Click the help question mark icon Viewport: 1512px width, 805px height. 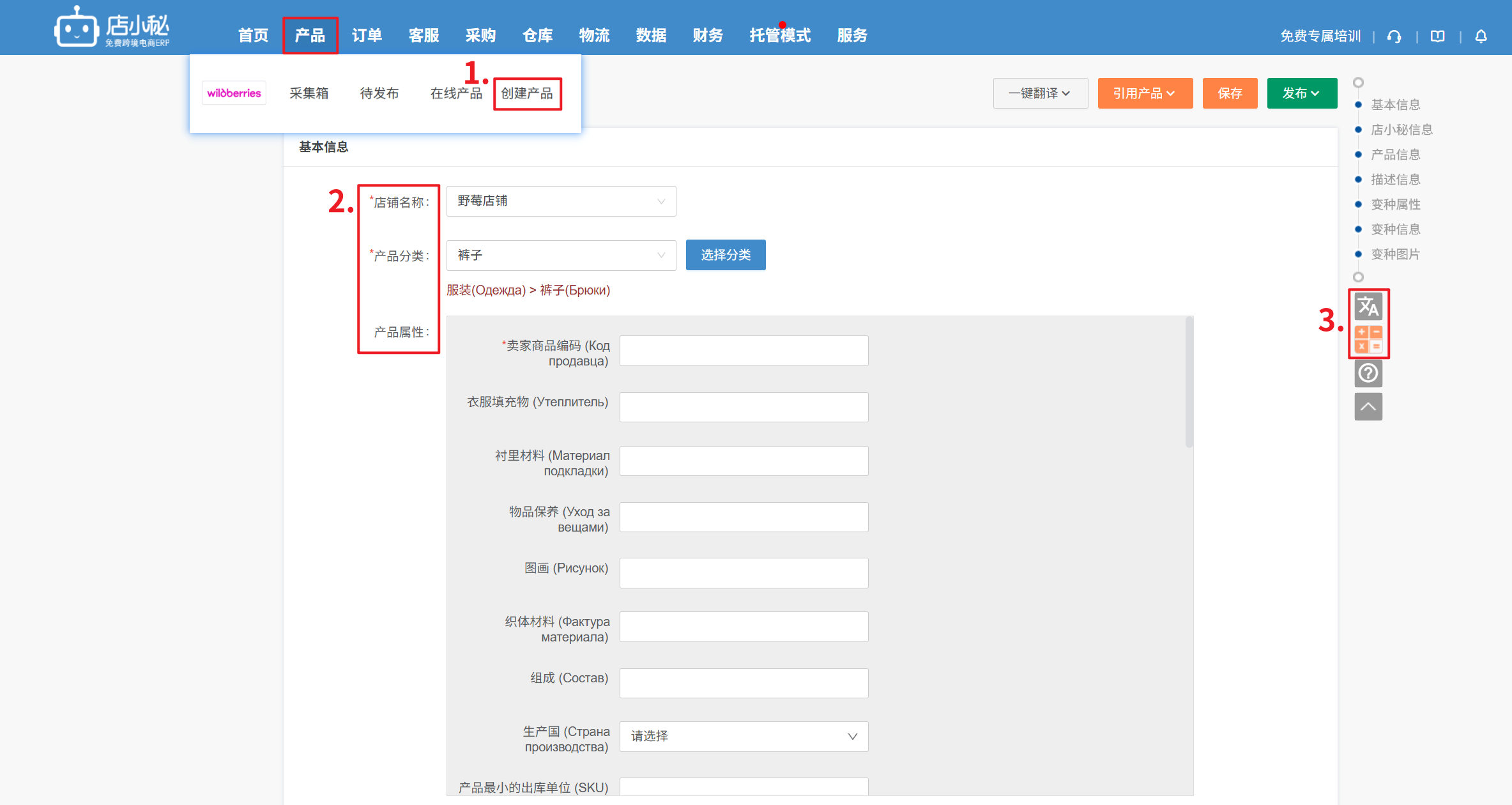1368,373
